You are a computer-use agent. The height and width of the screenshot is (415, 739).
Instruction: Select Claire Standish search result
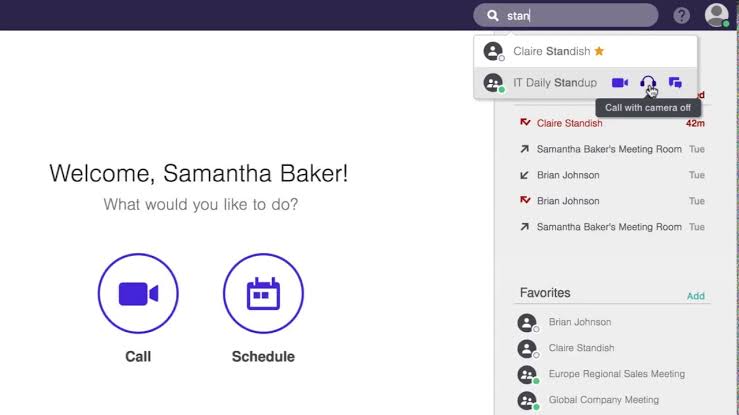[585, 51]
